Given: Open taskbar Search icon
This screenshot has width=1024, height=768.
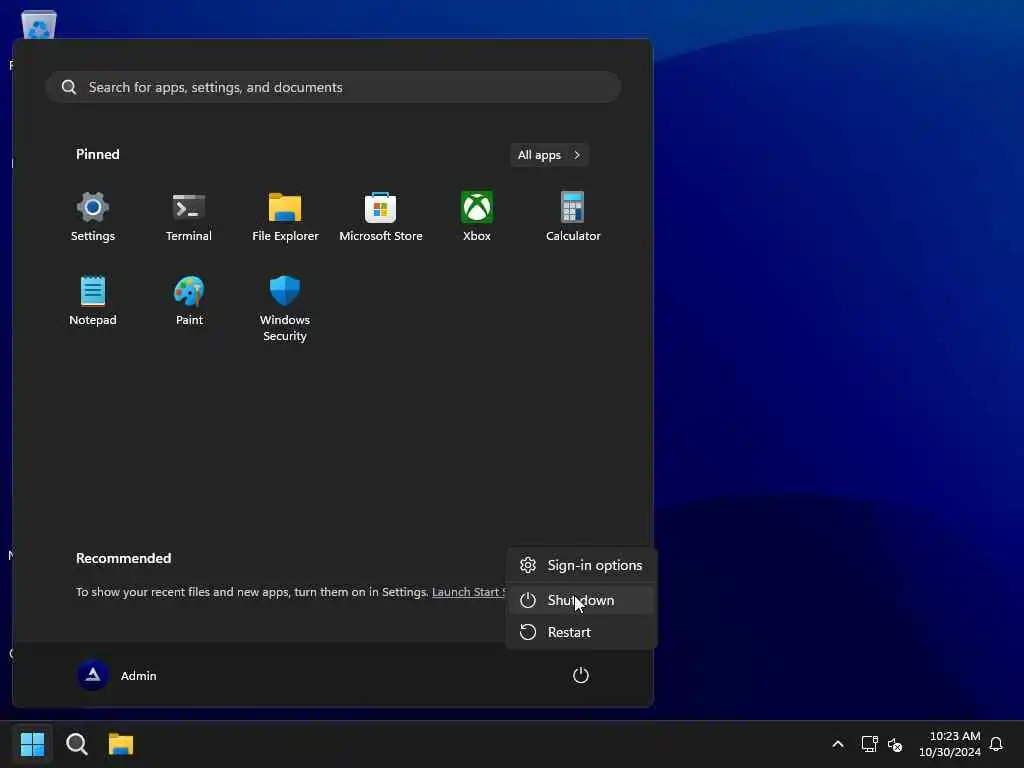Looking at the screenshot, I should click(77, 744).
